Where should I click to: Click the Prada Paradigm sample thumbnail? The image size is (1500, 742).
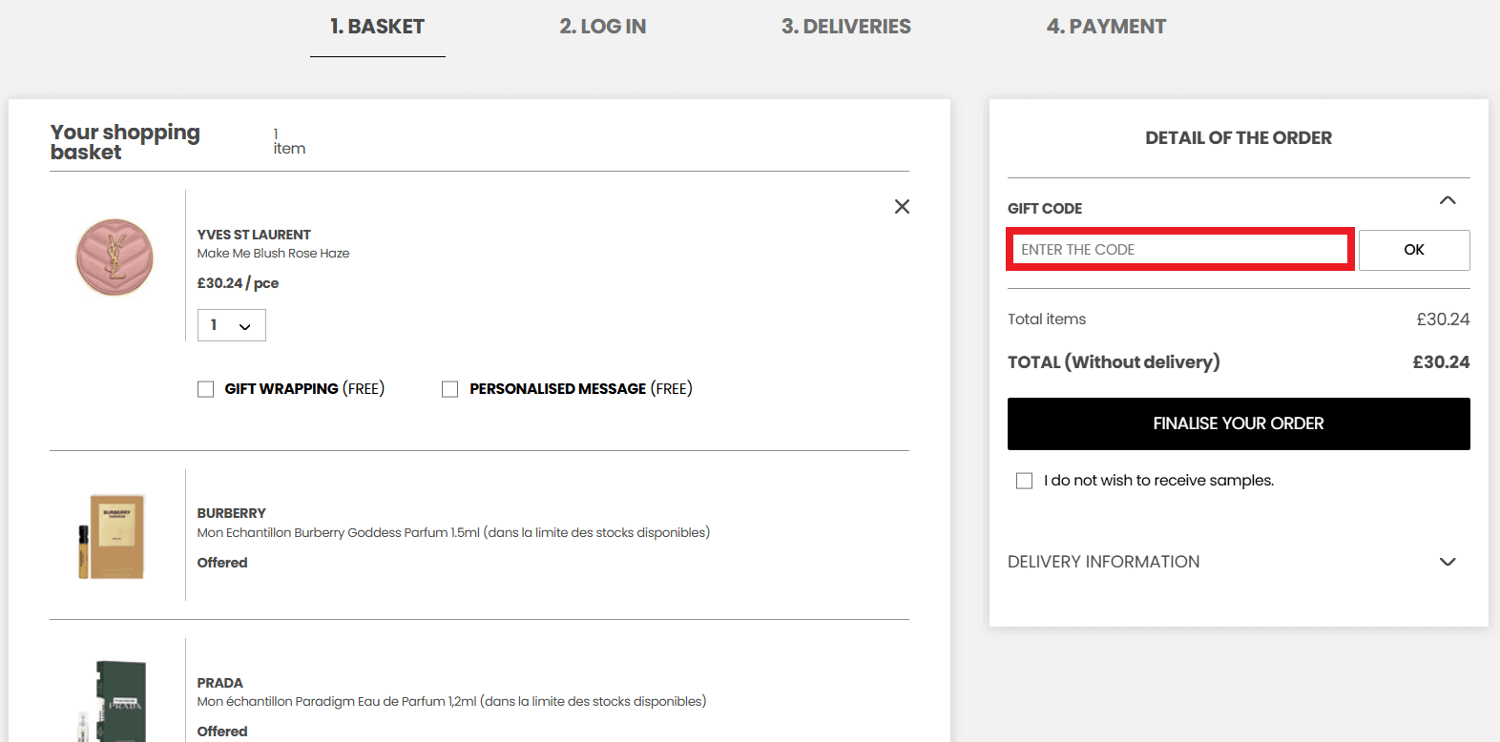coord(112,700)
